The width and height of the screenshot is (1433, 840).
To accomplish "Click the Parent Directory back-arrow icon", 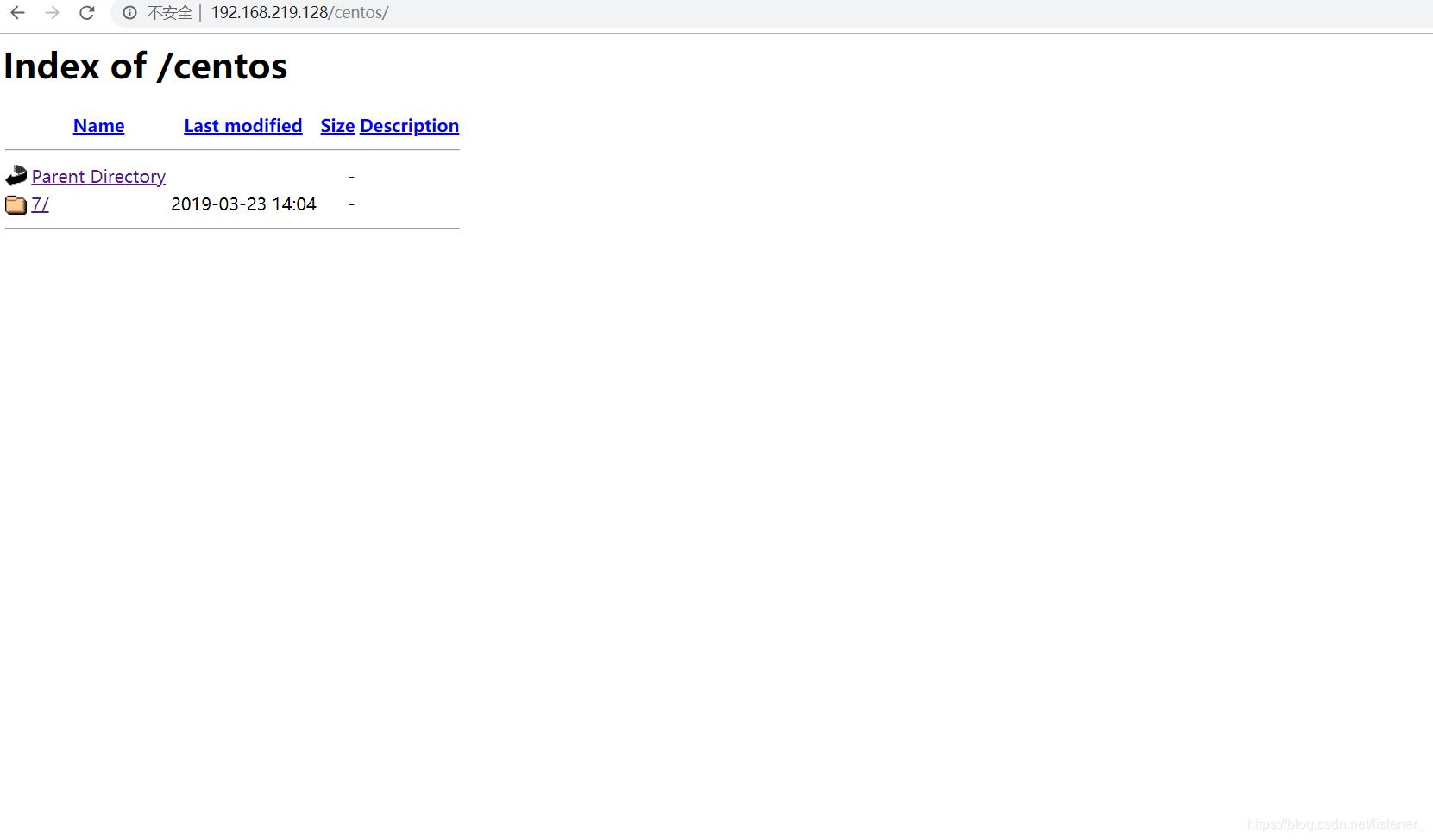I will (16, 176).
